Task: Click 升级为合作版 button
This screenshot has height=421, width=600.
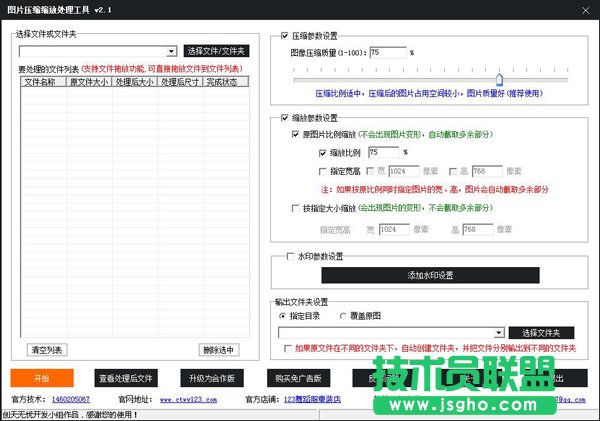Action: point(212,379)
